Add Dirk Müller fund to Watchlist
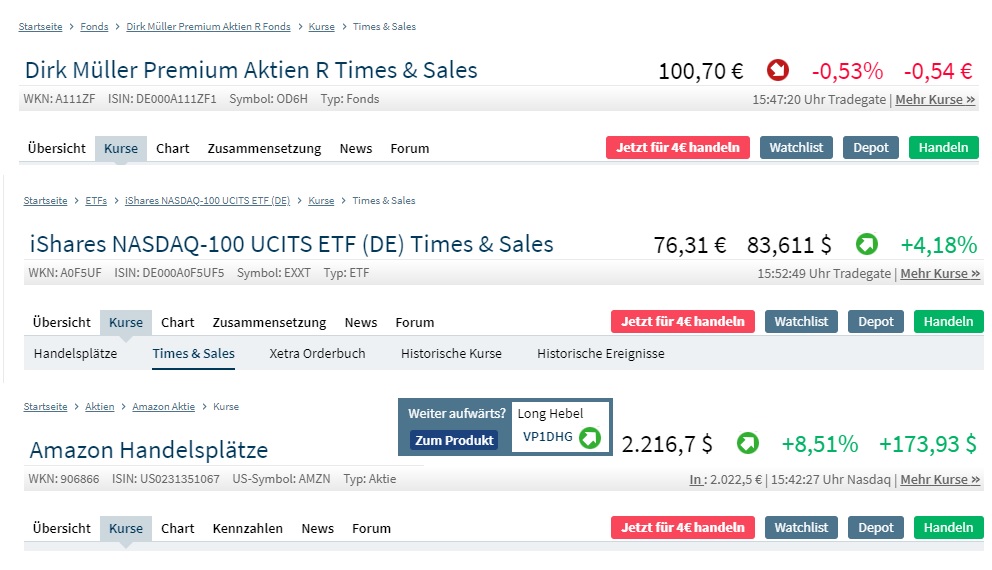The height and width of the screenshot is (570, 992). click(797, 148)
